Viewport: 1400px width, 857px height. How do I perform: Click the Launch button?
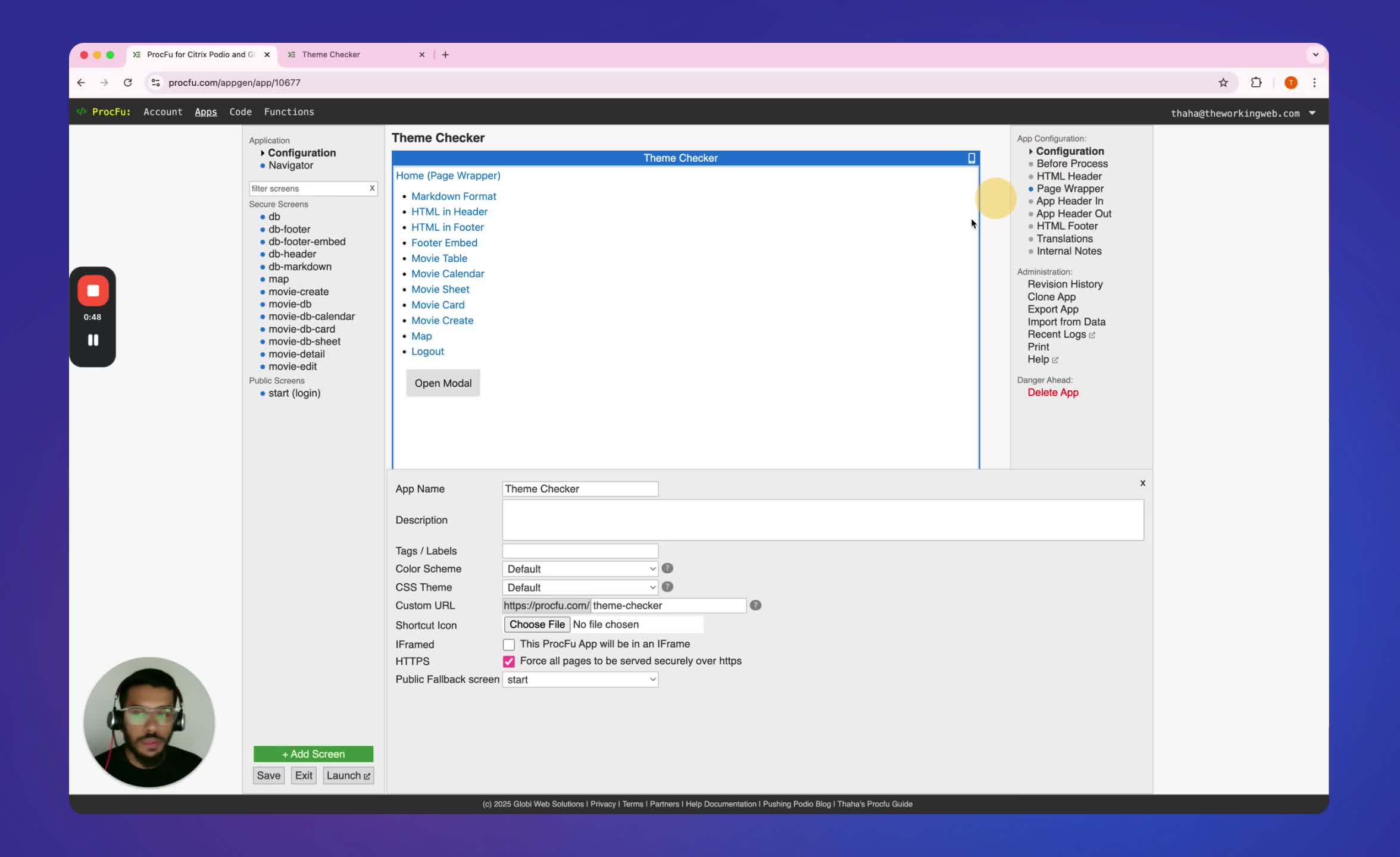pyautogui.click(x=348, y=775)
